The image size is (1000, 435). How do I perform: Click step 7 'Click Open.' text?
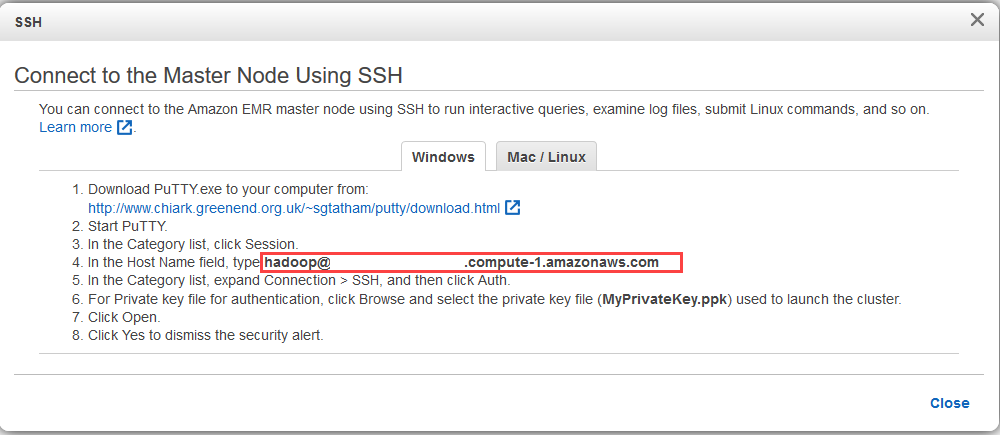pyautogui.click(x=124, y=317)
